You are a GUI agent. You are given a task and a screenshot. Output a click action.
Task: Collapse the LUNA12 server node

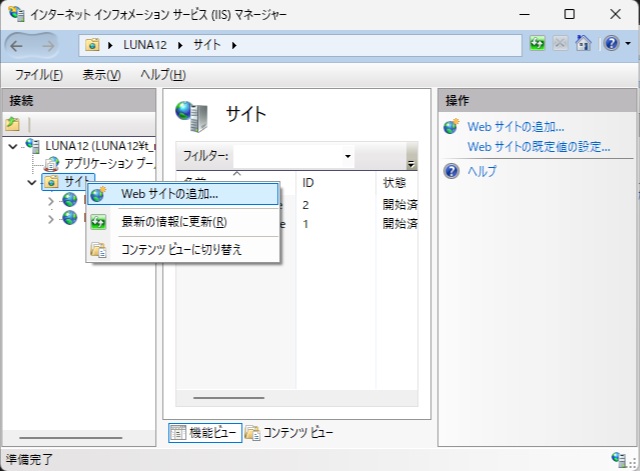coord(13,146)
